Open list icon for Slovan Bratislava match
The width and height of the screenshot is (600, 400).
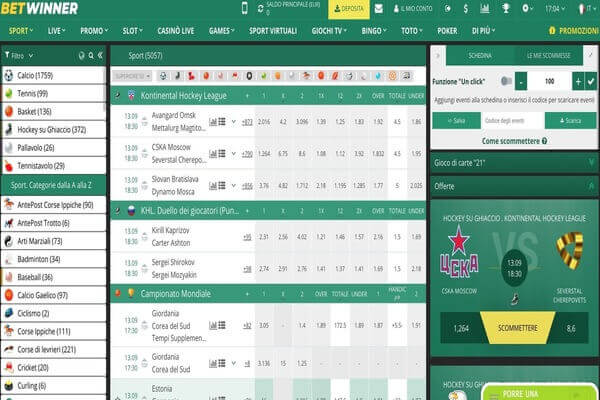(222, 186)
